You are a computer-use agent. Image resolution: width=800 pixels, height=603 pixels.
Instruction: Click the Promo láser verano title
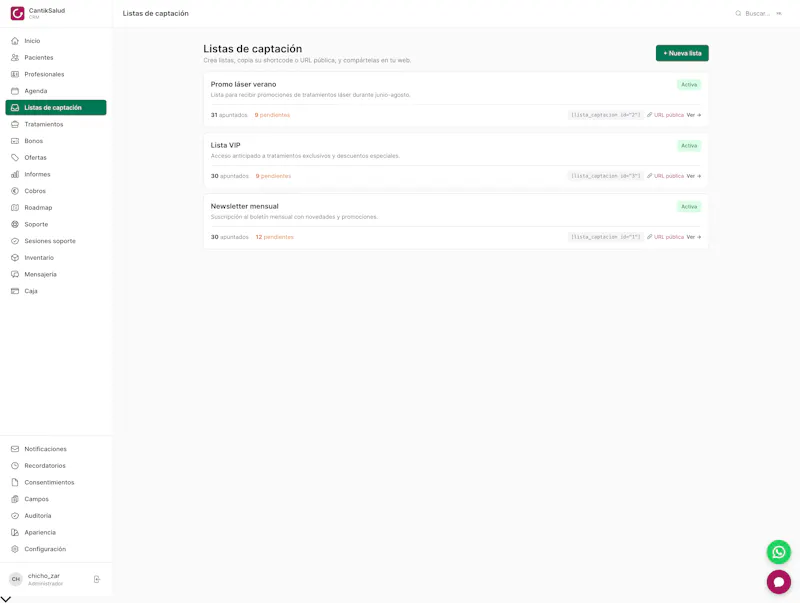pos(243,84)
